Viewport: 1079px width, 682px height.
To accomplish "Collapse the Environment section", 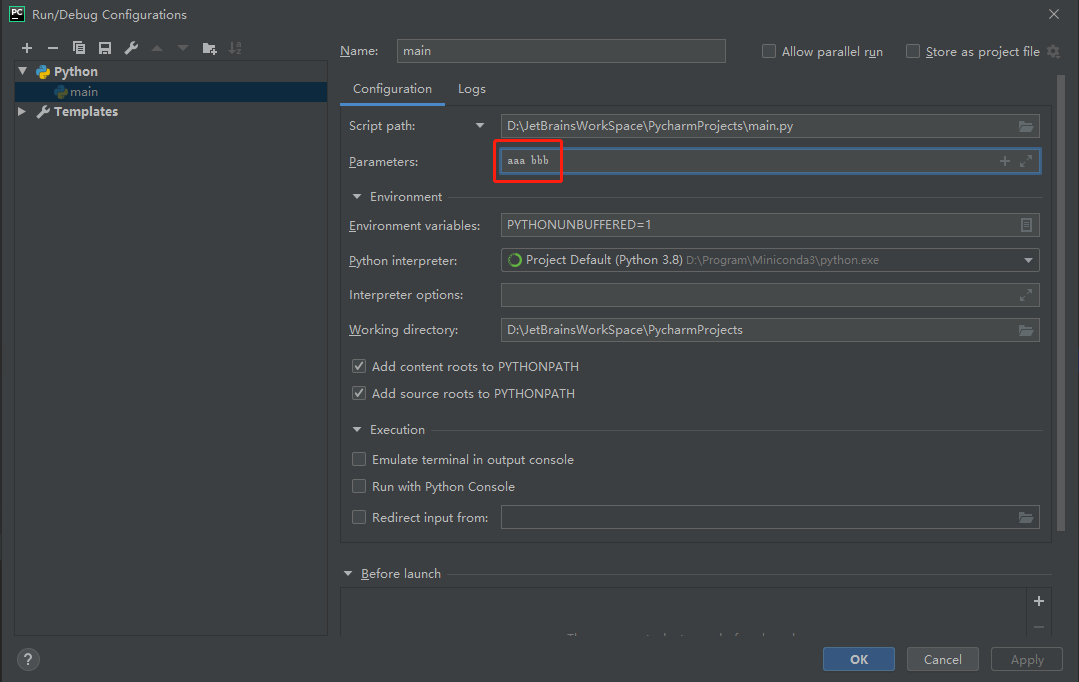I will (357, 197).
